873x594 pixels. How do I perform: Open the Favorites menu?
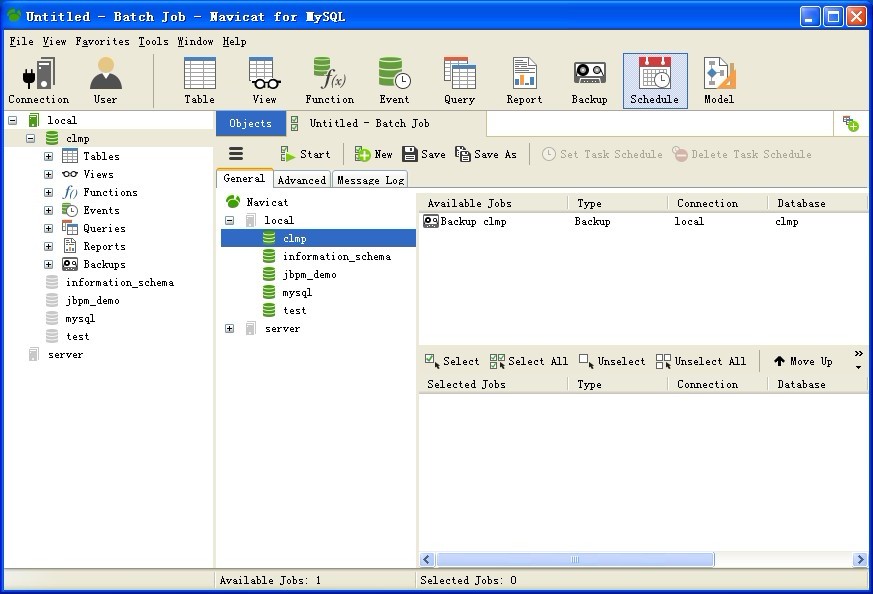[x=102, y=41]
